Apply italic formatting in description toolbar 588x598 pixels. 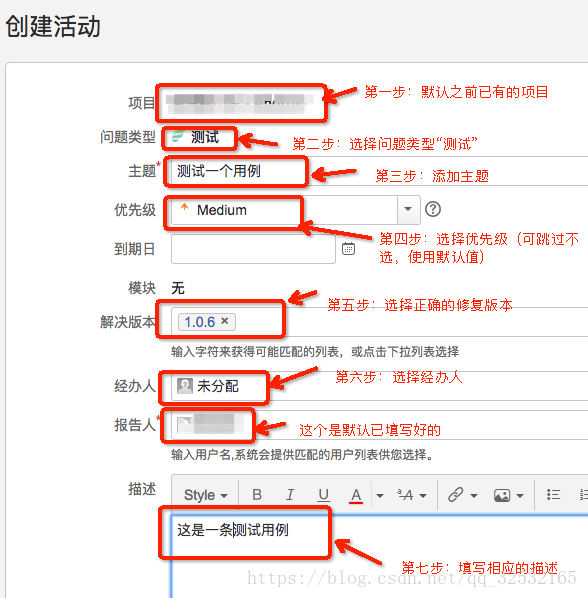click(x=290, y=495)
